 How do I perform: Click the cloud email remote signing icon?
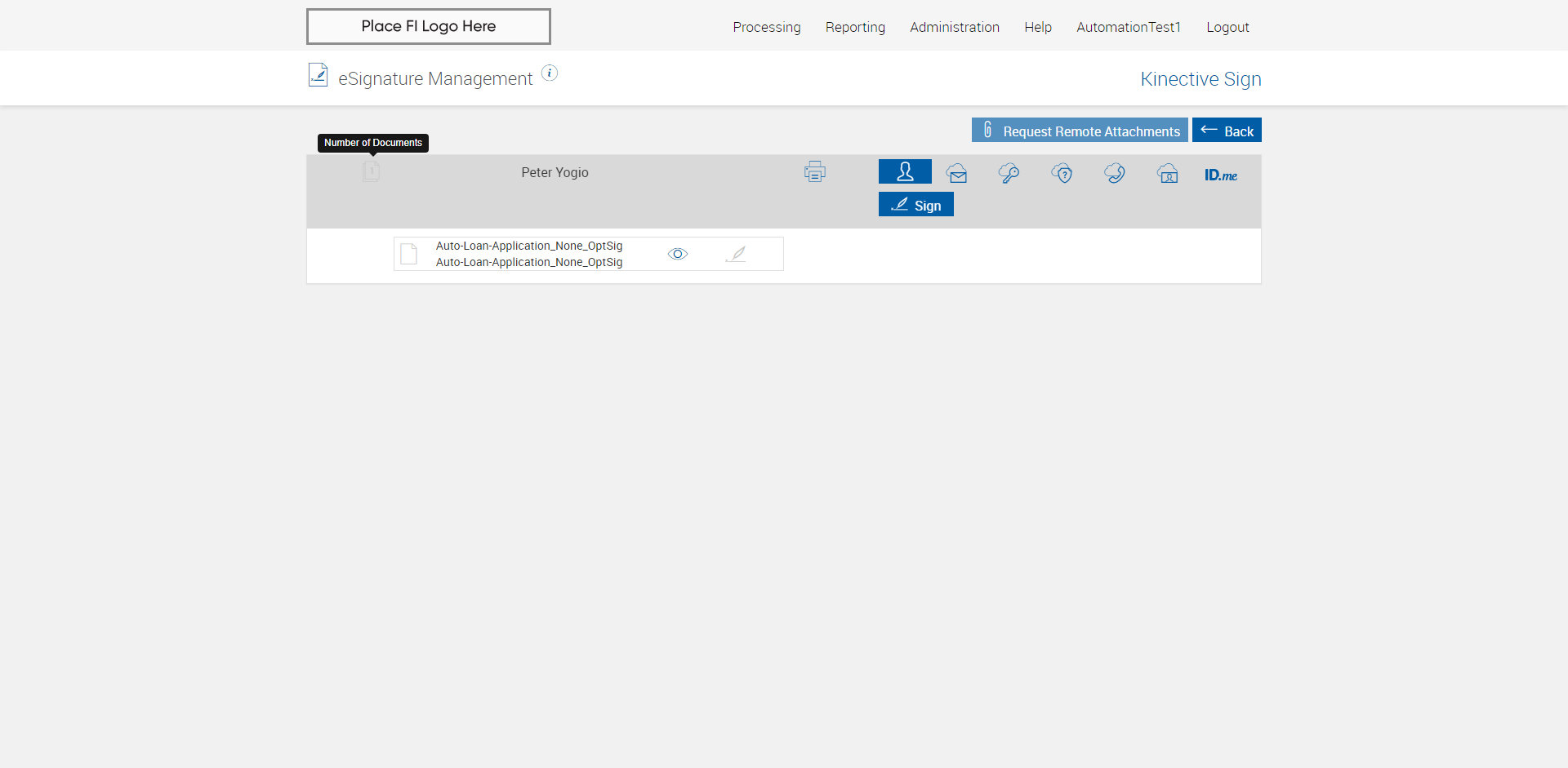coord(957,173)
